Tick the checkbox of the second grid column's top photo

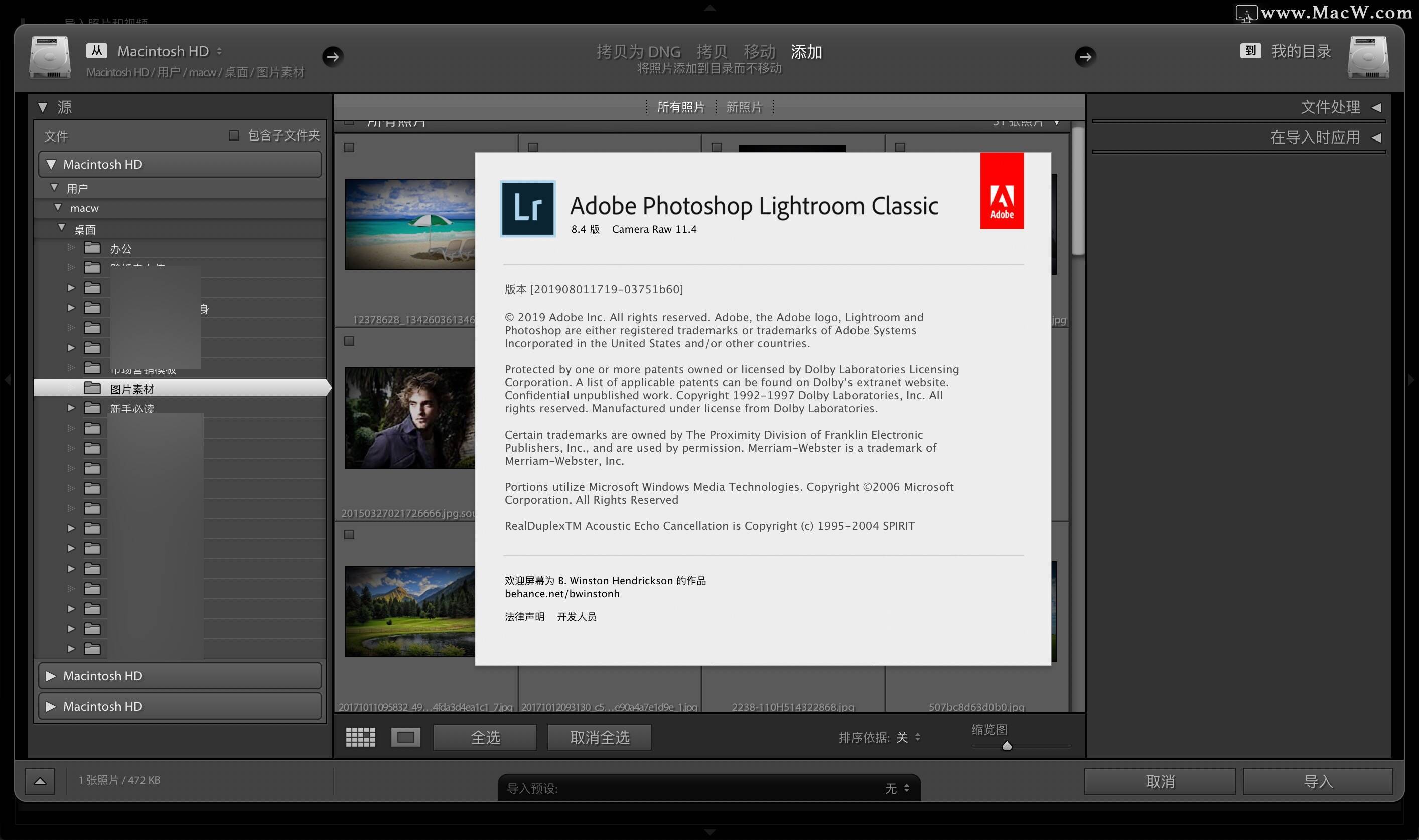532,147
